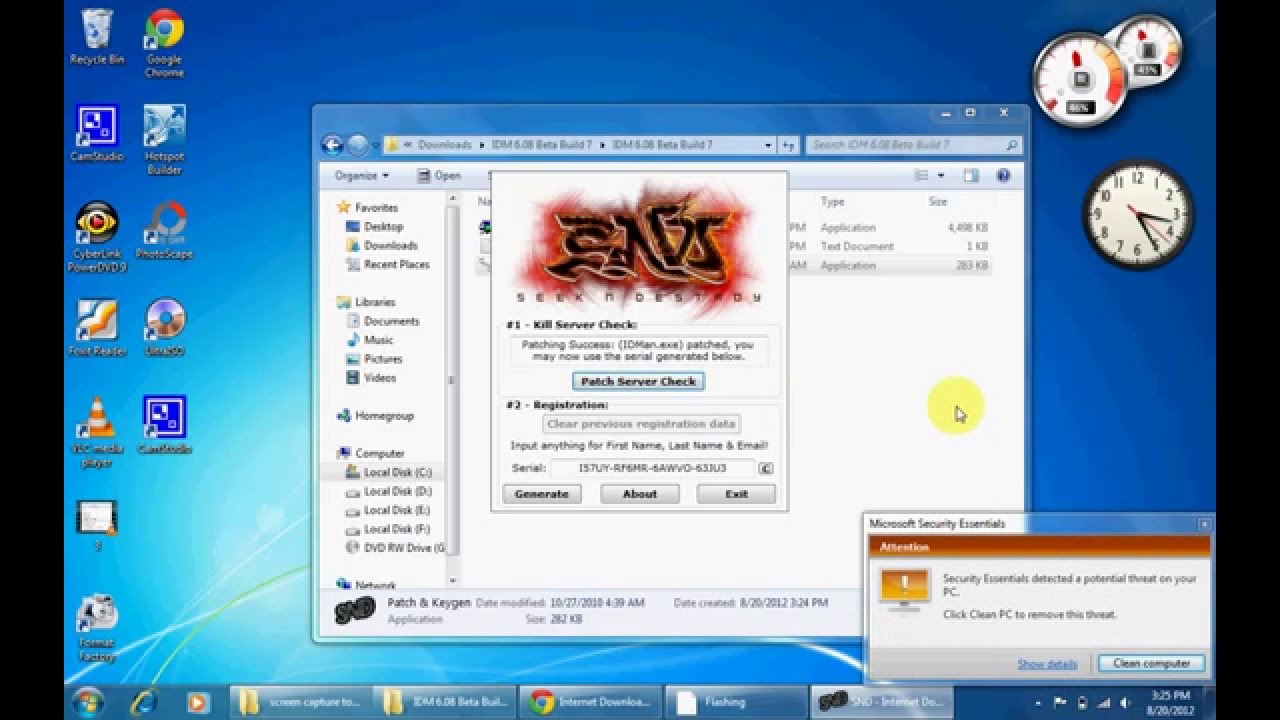Image resolution: width=1280 pixels, height=720 pixels.
Task: Switch to screen capture taskbar folder window
Action: 300,702
